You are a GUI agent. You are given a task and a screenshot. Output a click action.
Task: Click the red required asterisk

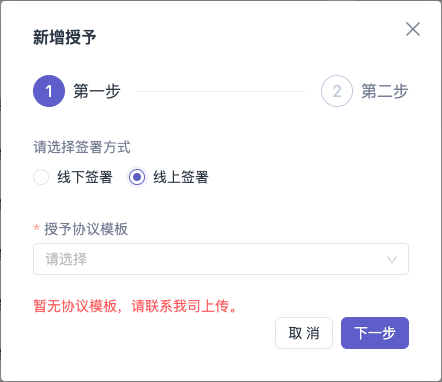click(x=37, y=228)
